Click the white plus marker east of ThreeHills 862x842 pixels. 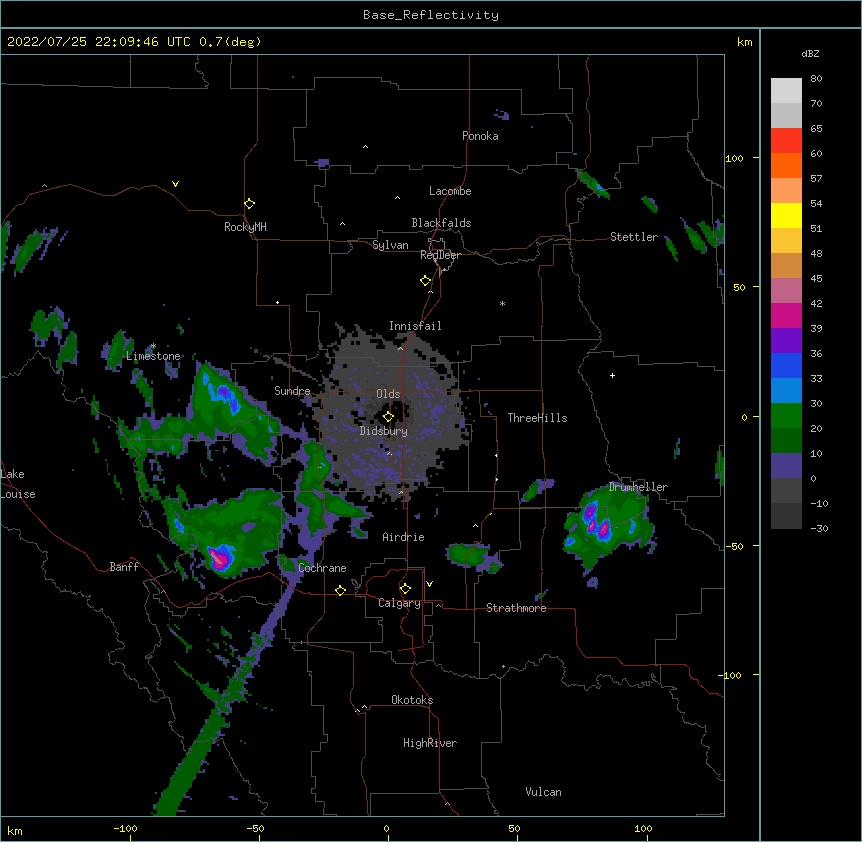click(x=612, y=375)
